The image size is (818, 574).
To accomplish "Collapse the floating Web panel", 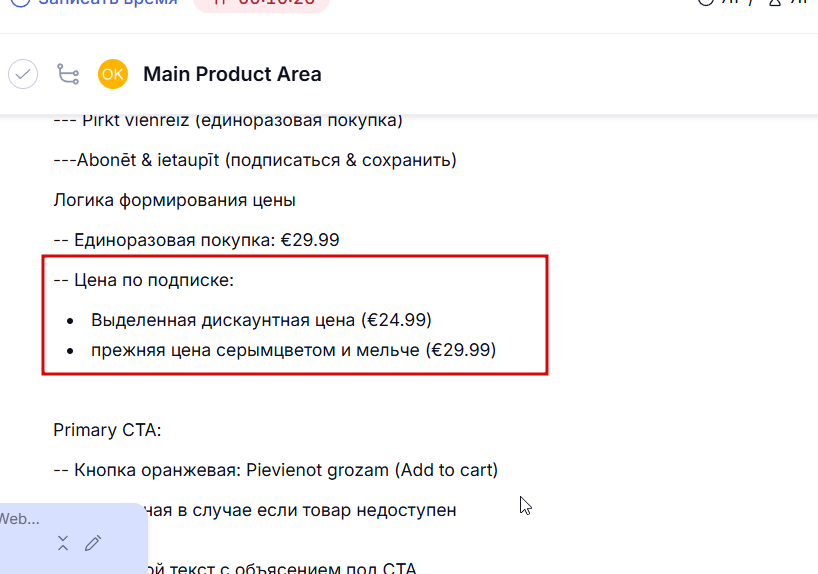I will [x=63, y=543].
